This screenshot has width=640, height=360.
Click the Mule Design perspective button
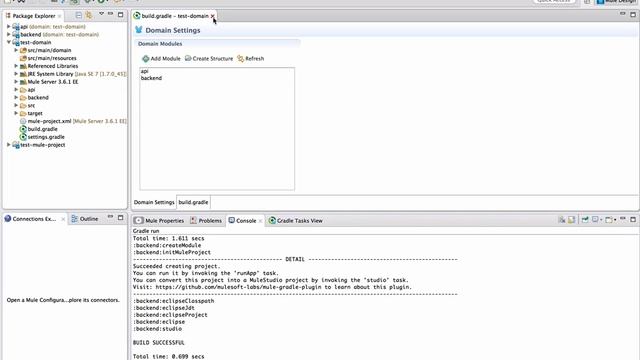pos(618,2)
